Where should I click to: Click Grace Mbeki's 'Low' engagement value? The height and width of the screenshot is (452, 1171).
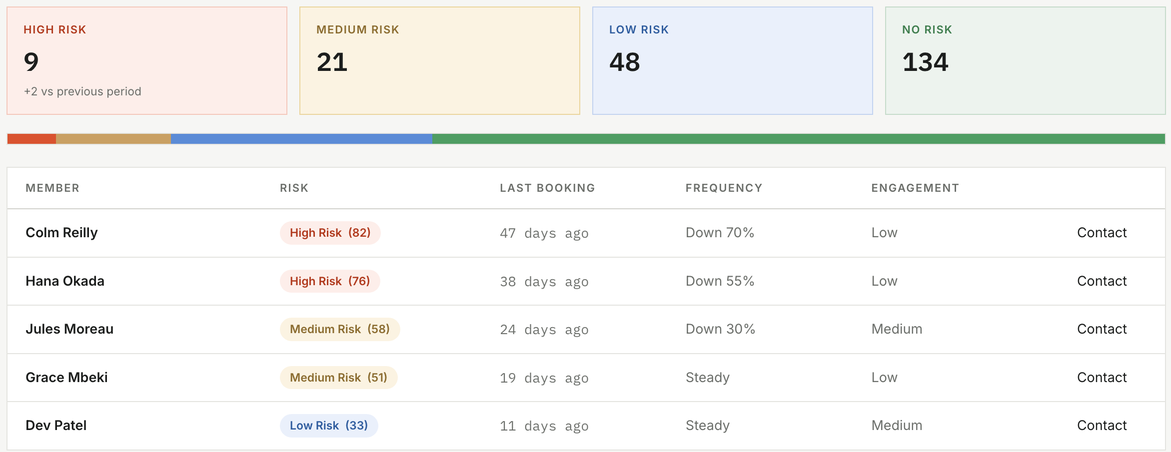[x=884, y=377]
